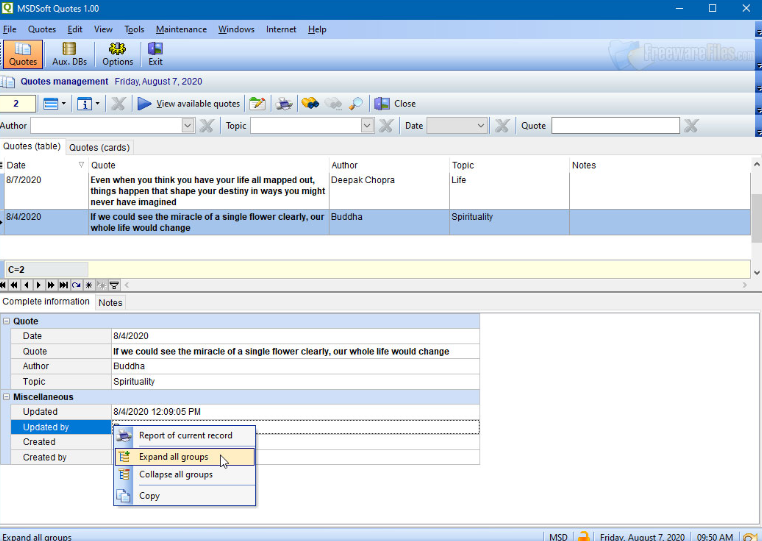Clear the Date filter with its X
Viewport: 762px width, 541px height.
pyautogui.click(x=502, y=126)
